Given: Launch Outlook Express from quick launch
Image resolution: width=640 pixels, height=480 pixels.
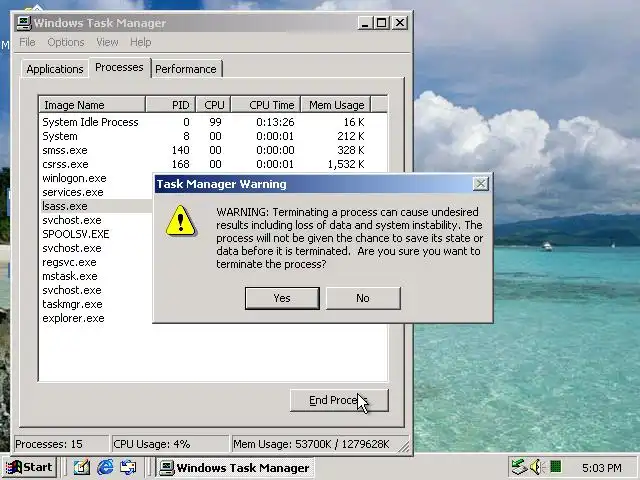Looking at the screenshot, I should (x=128, y=467).
